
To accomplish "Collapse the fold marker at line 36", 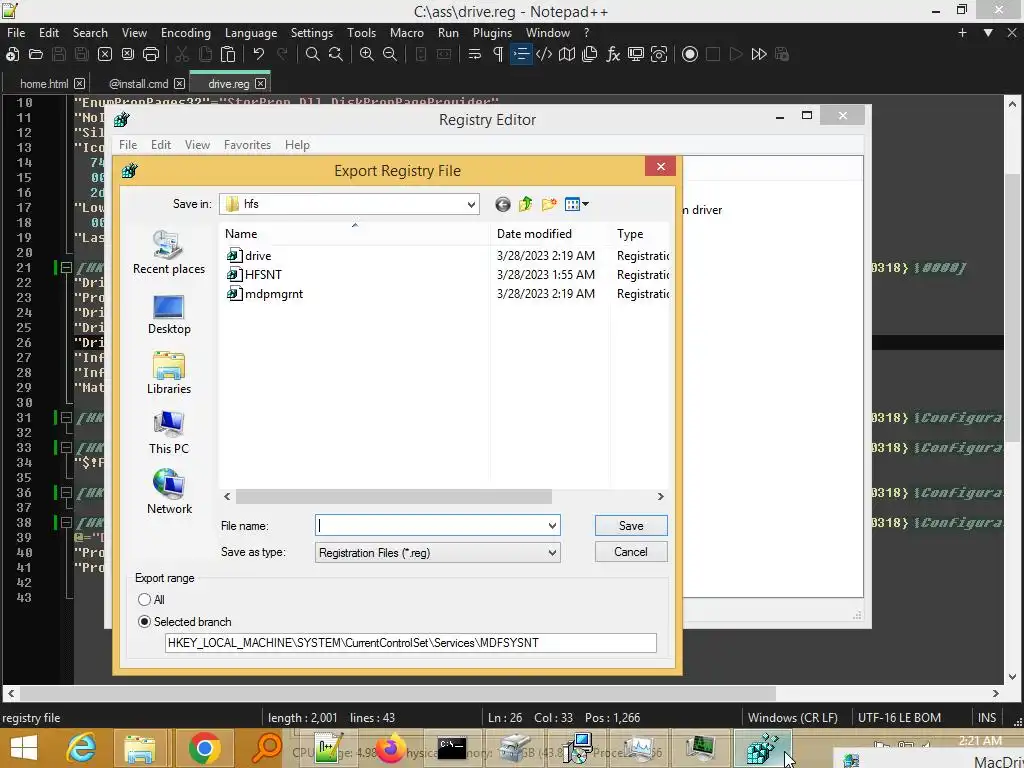I will tap(66, 493).
